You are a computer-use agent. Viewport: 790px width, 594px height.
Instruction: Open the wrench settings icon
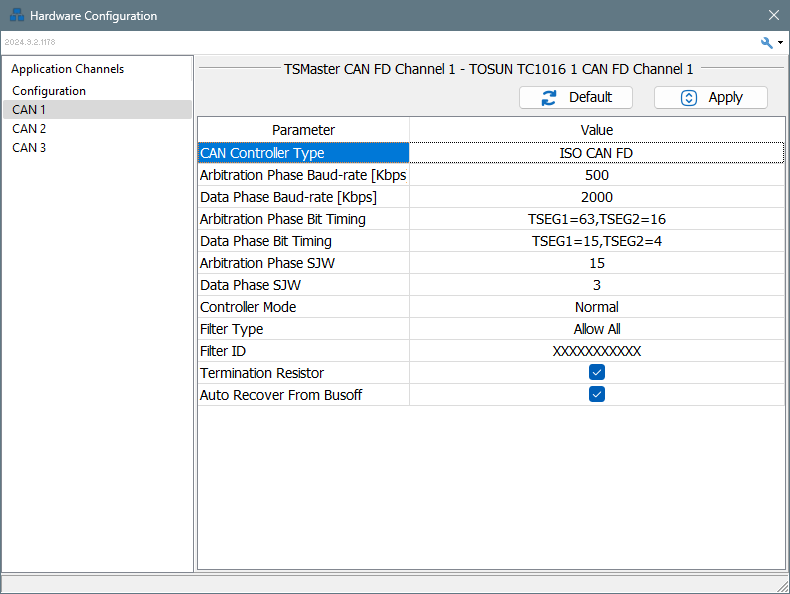click(x=766, y=43)
